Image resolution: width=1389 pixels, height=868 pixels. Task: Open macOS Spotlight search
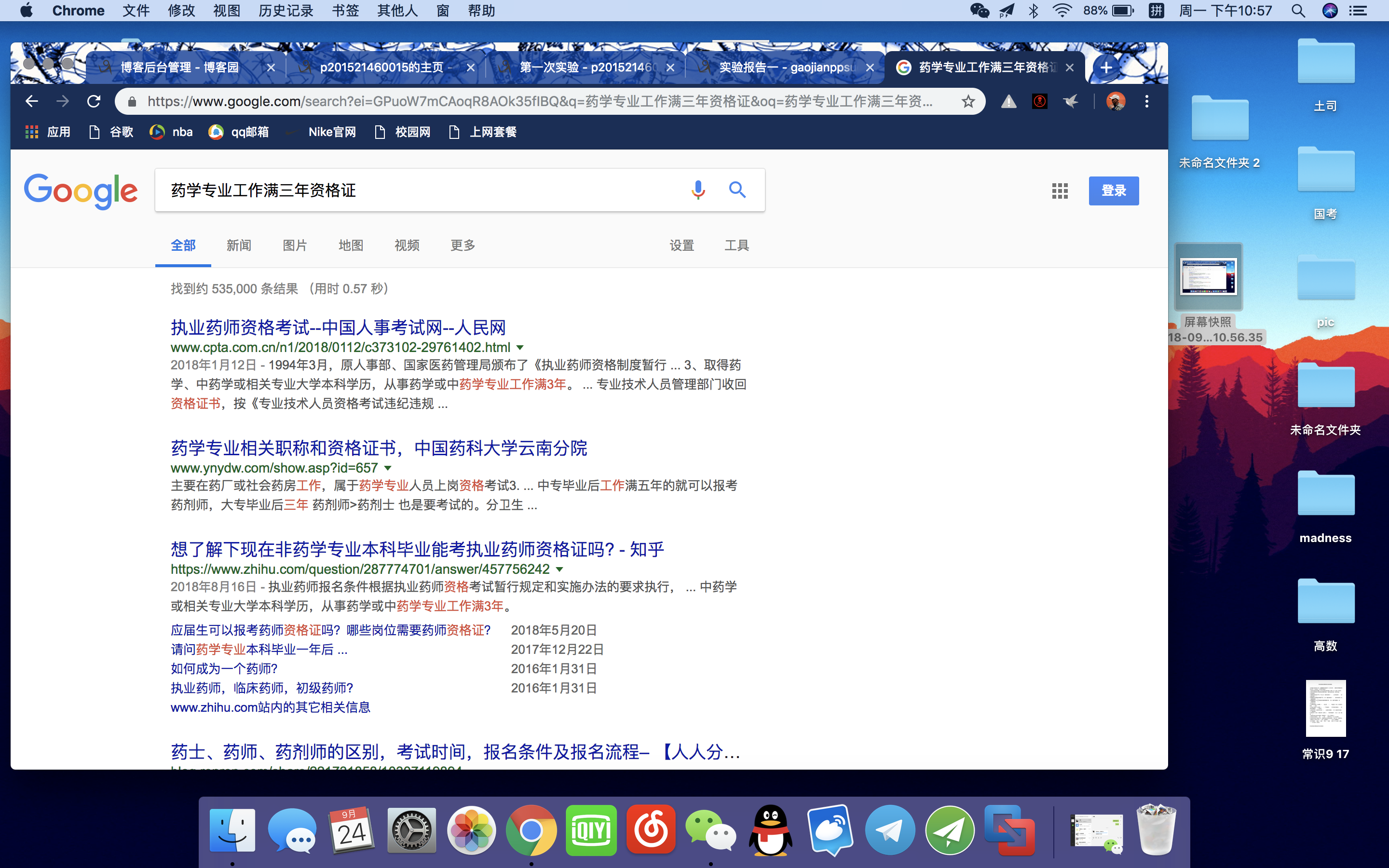pos(1299,11)
